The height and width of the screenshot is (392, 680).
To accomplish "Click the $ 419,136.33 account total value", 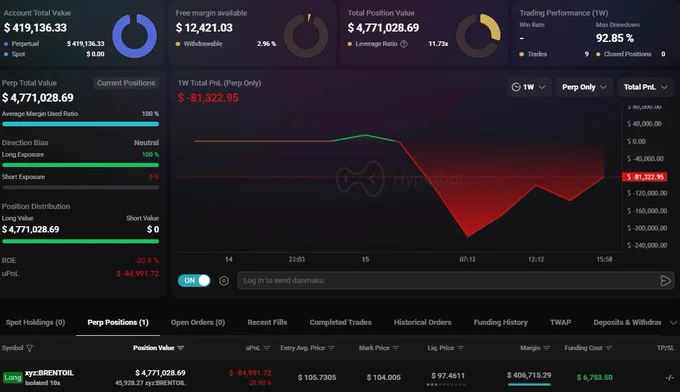I will (x=35, y=28).
